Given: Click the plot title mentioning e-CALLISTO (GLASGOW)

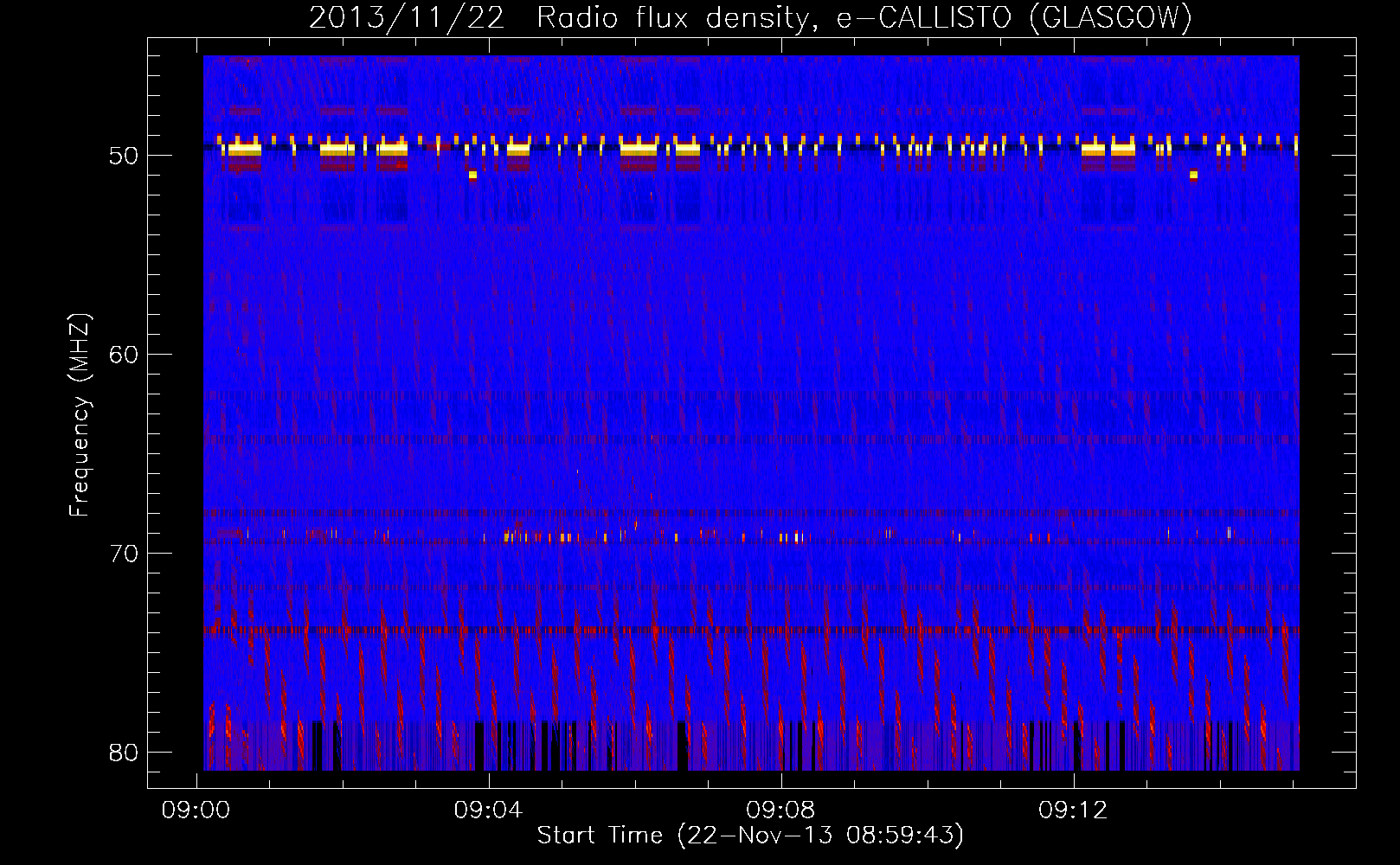Looking at the screenshot, I should click(x=751, y=17).
